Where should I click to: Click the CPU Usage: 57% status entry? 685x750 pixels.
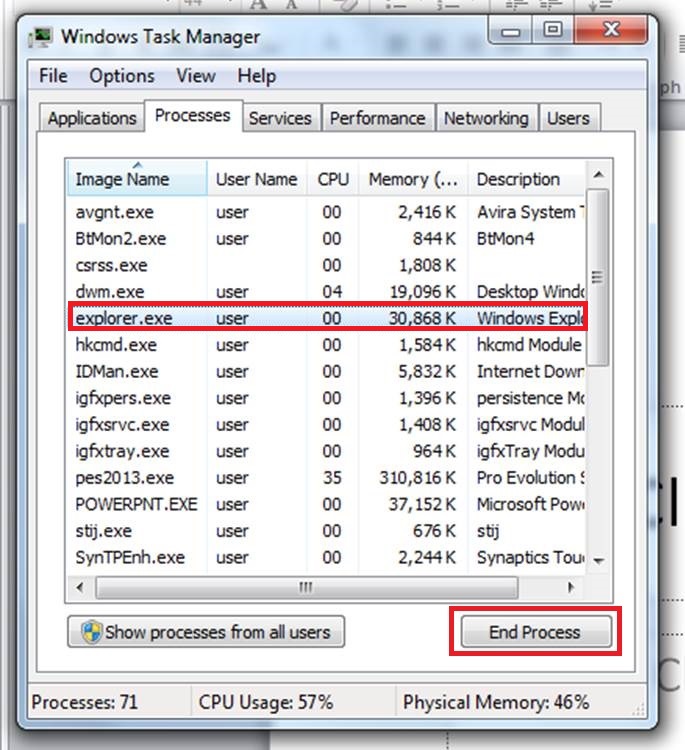pos(266,702)
